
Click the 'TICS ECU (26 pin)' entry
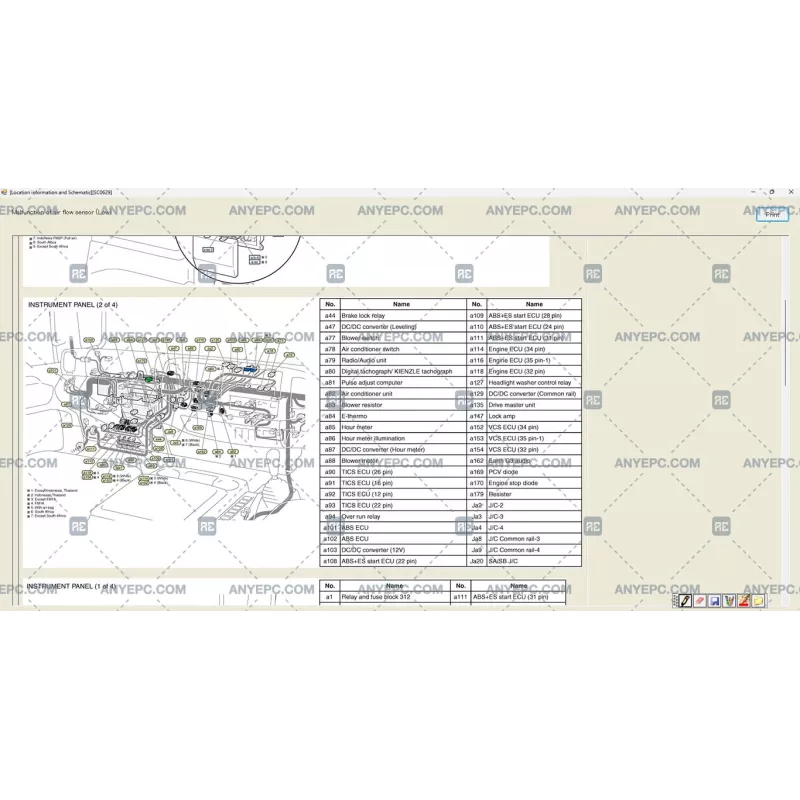click(x=402, y=472)
